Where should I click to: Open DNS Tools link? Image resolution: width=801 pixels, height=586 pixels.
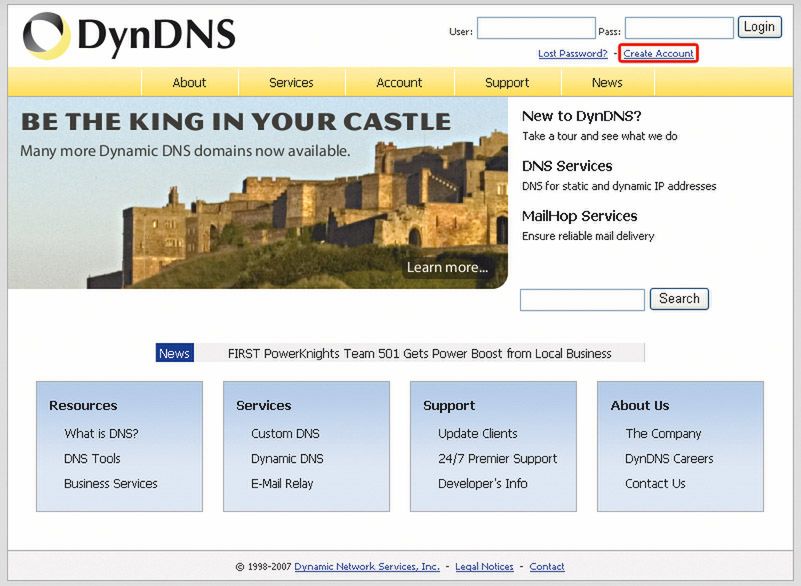click(x=92, y=459)
